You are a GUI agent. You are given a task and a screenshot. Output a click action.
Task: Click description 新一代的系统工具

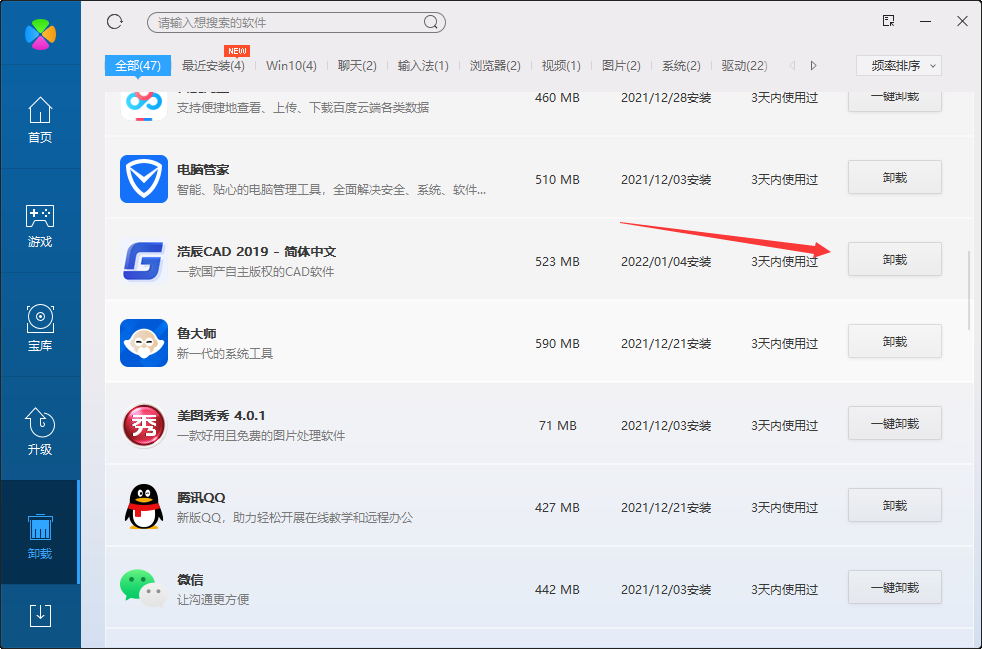click(x=225, y=354)
